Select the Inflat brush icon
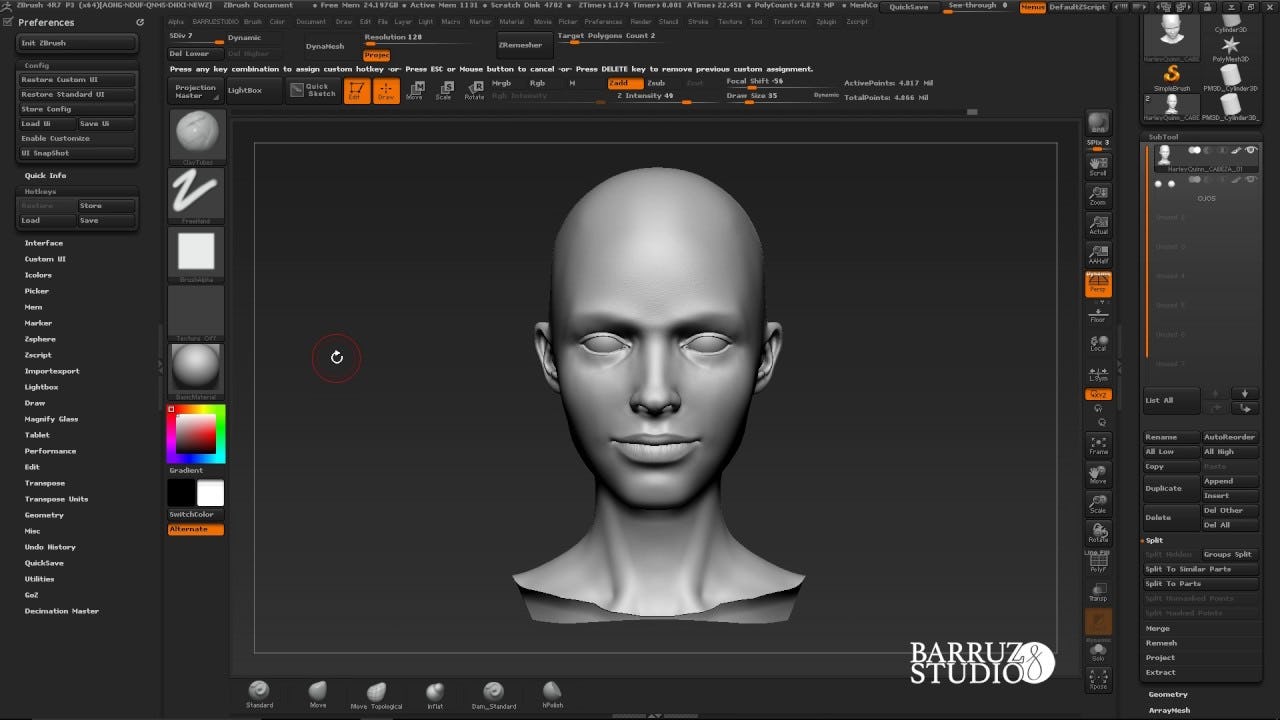This screenshot has height=720, width=1280. [x=435, y=692]
